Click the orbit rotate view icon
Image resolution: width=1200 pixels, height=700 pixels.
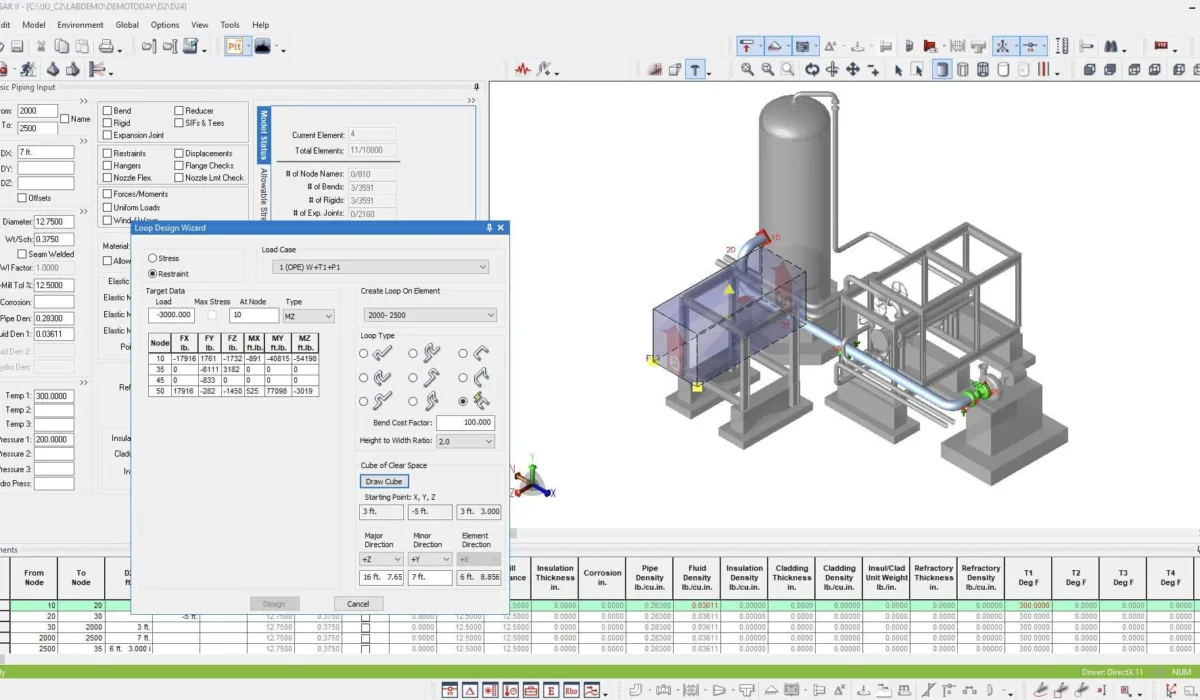811,69
